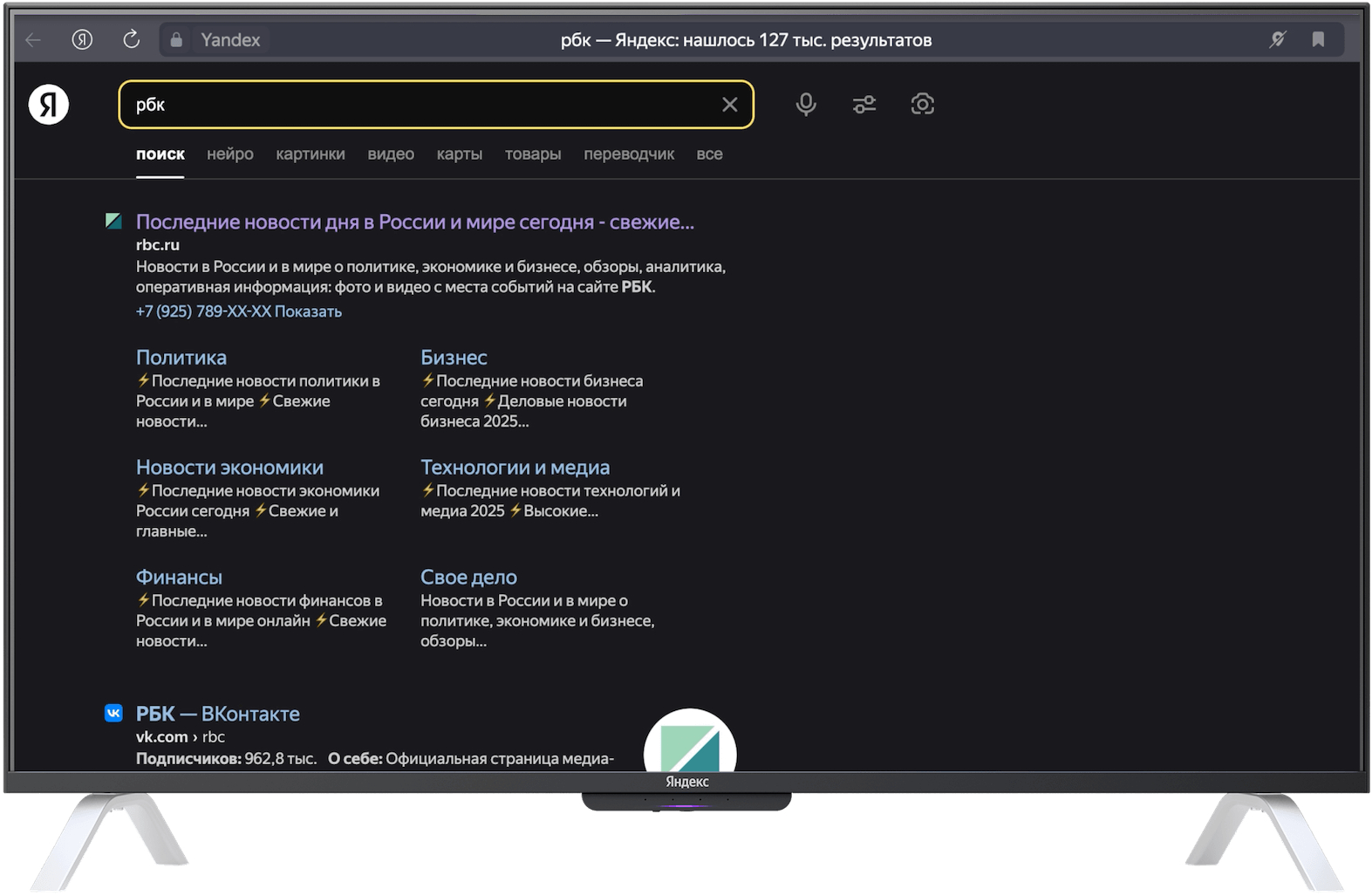Screen dimensions: 1372x896
Task: Start voice search with microphone icon
Action: 806,105
